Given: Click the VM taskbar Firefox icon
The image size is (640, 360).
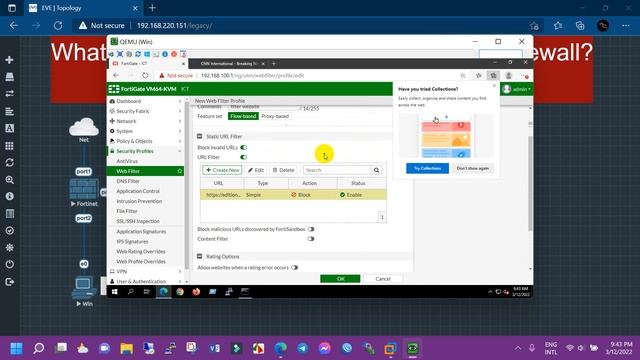Looking at the screenshot, I should point(196,291).
